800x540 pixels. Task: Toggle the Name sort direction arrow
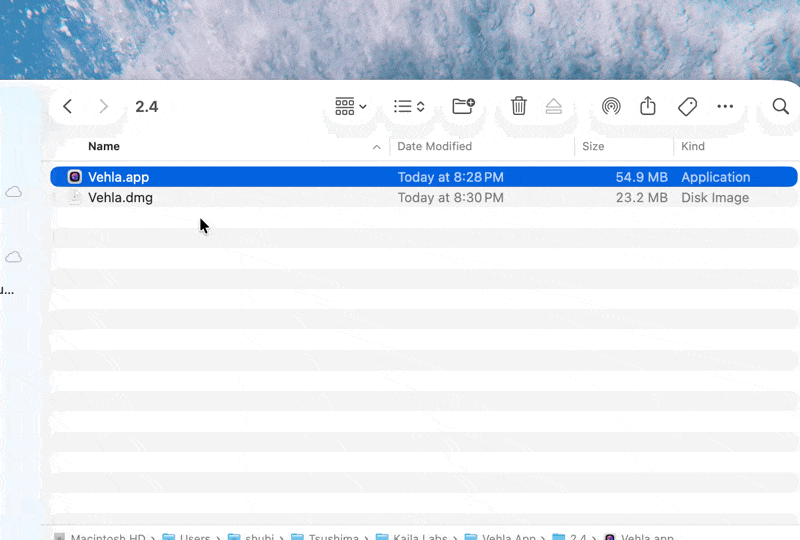(377, 147)
